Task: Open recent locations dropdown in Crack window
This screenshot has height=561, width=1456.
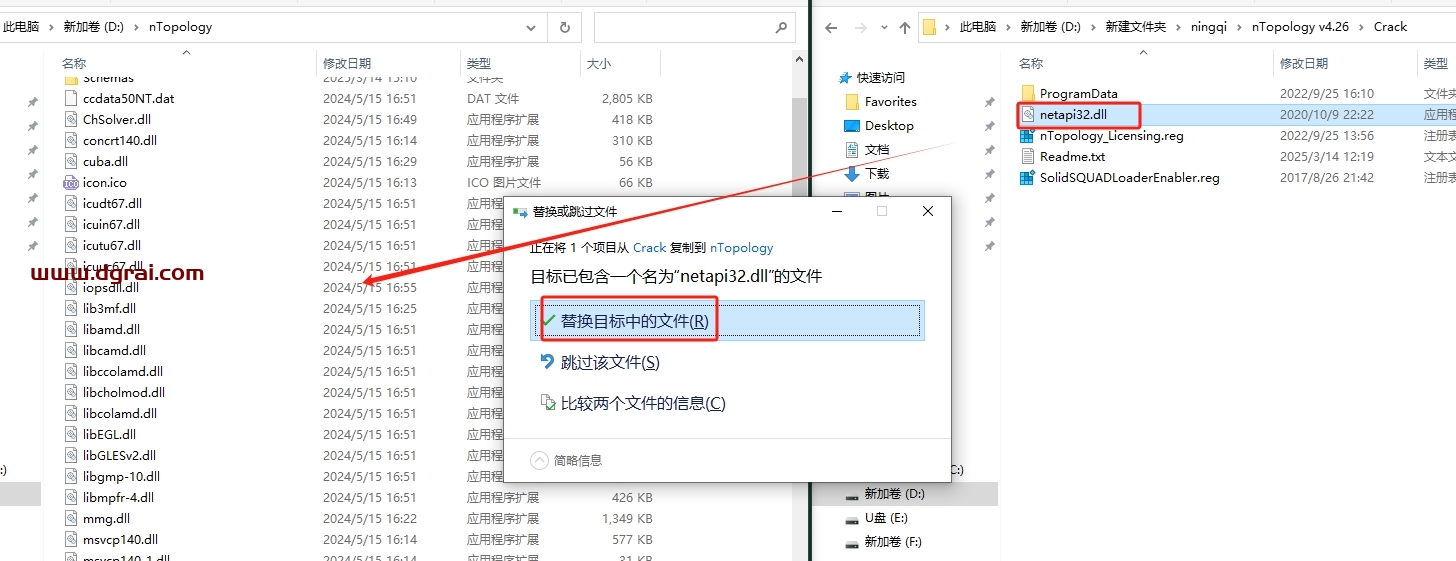Action: (x=883, y=28)
